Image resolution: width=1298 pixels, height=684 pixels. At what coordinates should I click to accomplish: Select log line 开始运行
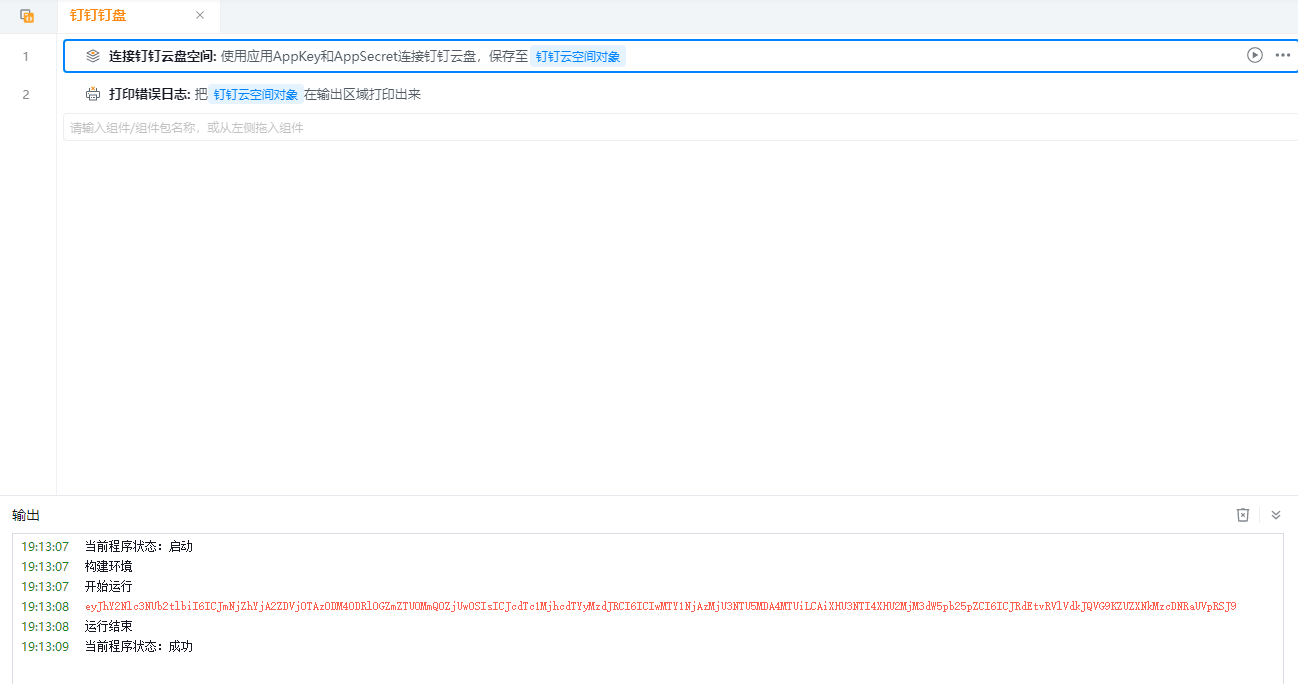pos(108,586)
